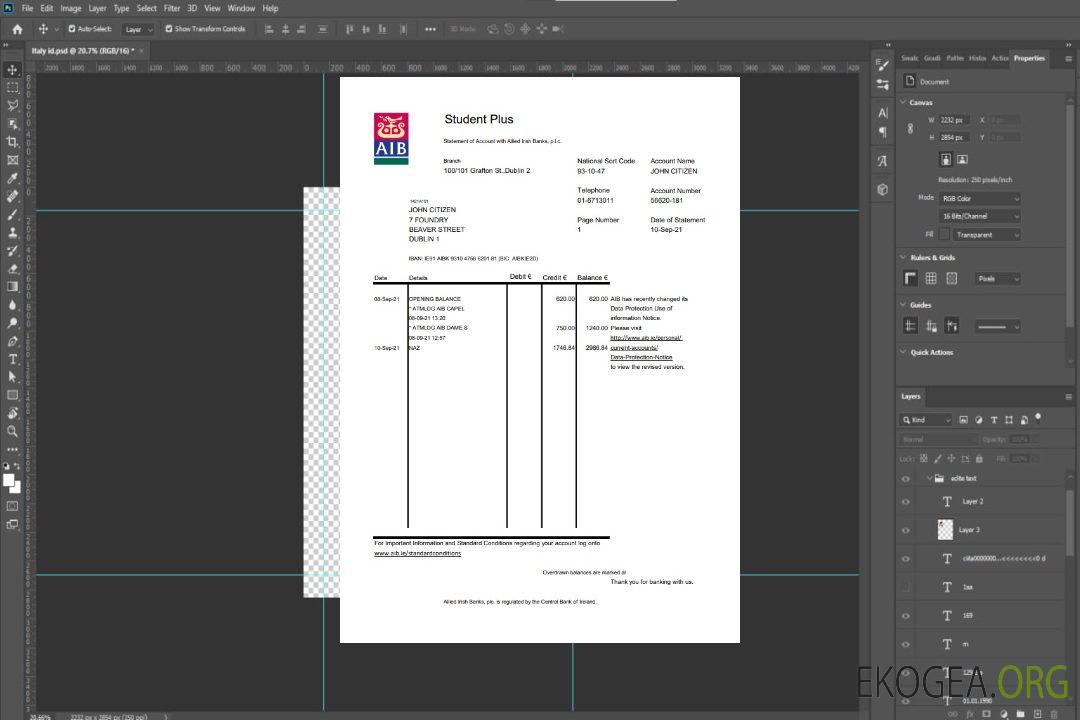Toggle layer filtering on/off switch
The height and width of the screenshot is (720, 1080).
1038,418
